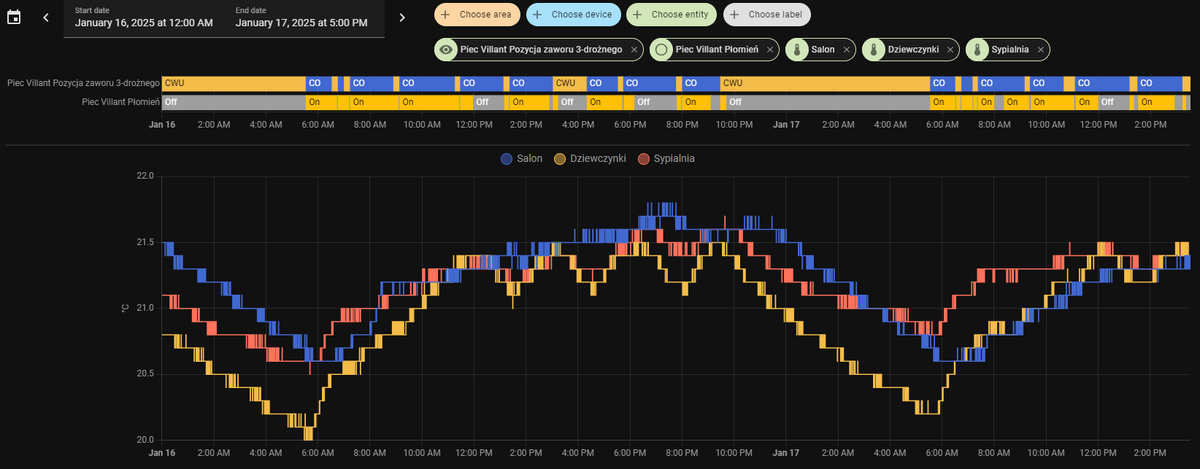This screenshot has height=469, width=1200.
Task: Click first CWU segment in valve timeline
Action: coord(233,83)
